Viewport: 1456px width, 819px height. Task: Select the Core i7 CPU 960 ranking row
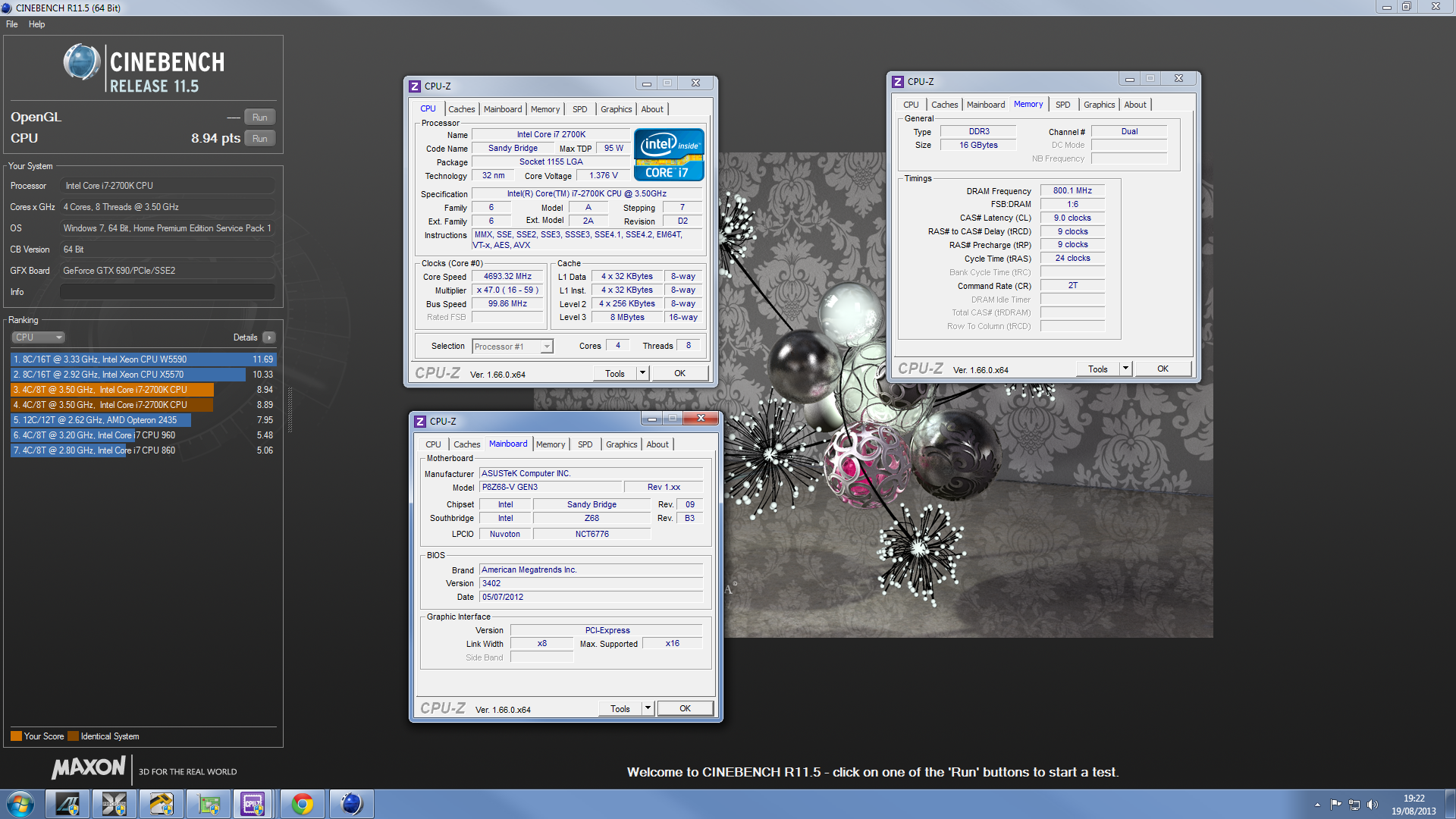point(143,435)
